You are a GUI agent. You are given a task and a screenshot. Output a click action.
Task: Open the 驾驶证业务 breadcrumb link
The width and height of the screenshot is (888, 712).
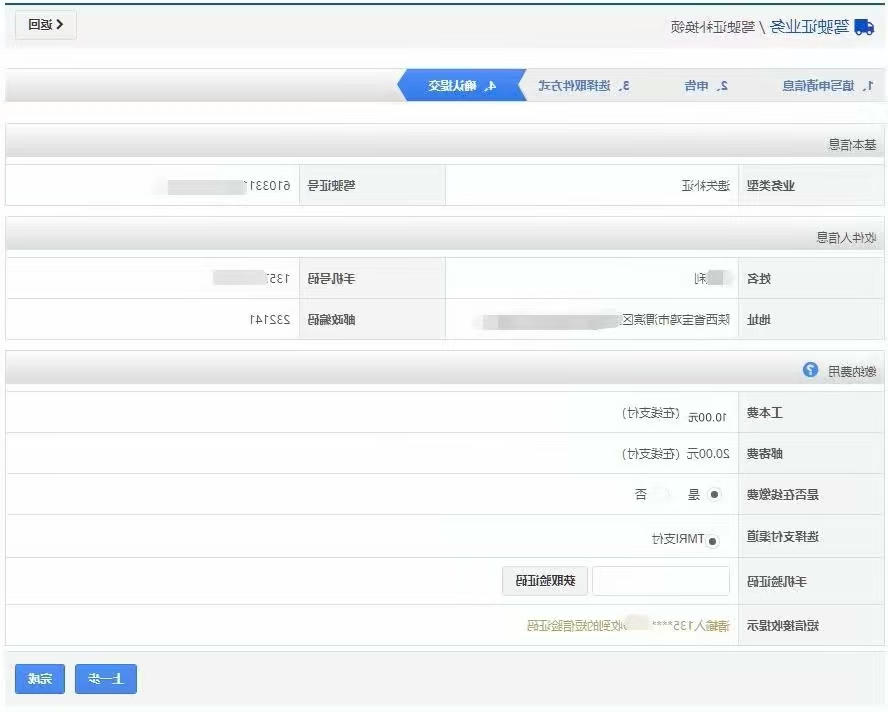(x=809, y=26)
